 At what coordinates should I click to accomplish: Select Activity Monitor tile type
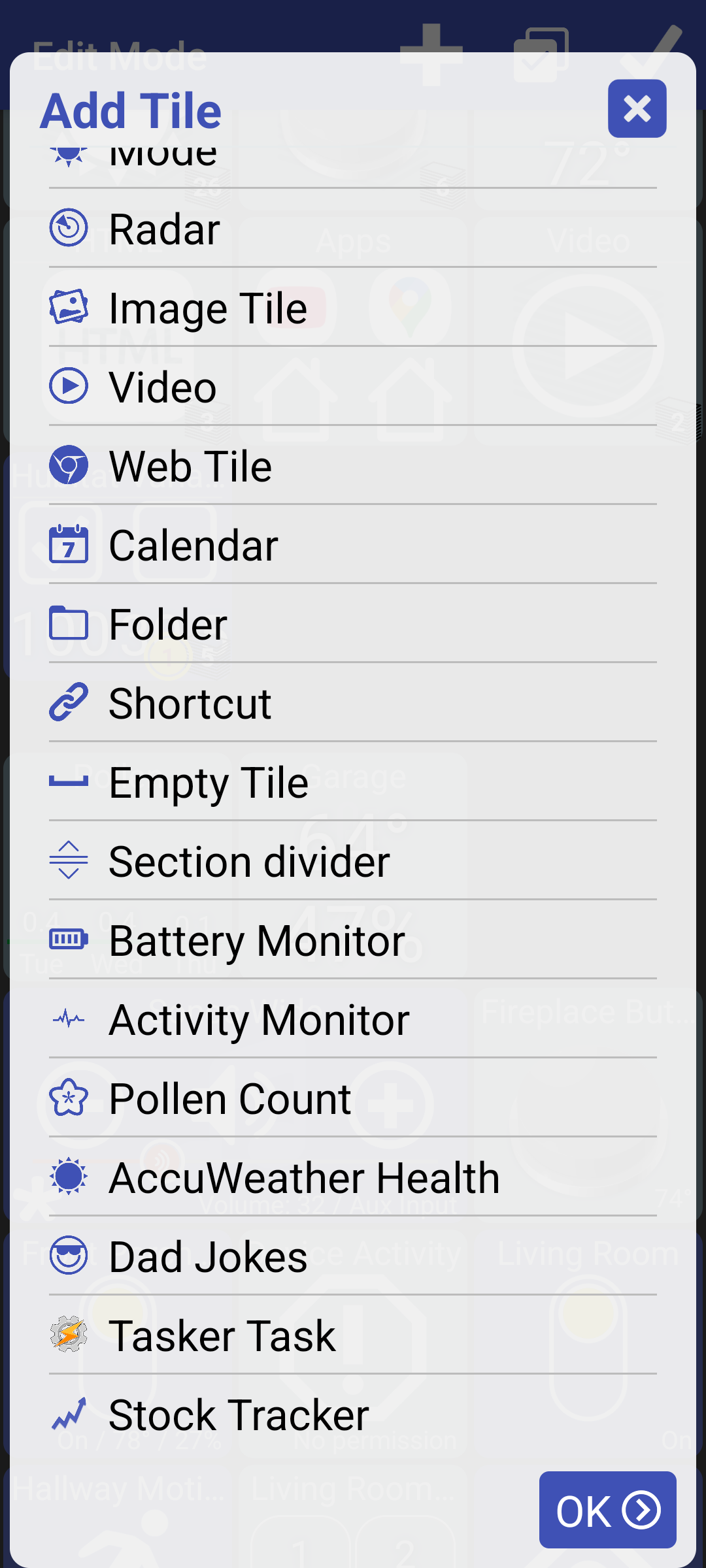(x=259, y=1020)
